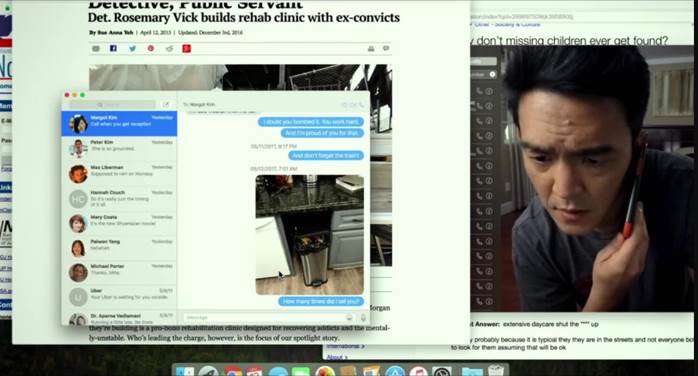
Task: Open emoji picker in message field
Action: tap(349, 317)
